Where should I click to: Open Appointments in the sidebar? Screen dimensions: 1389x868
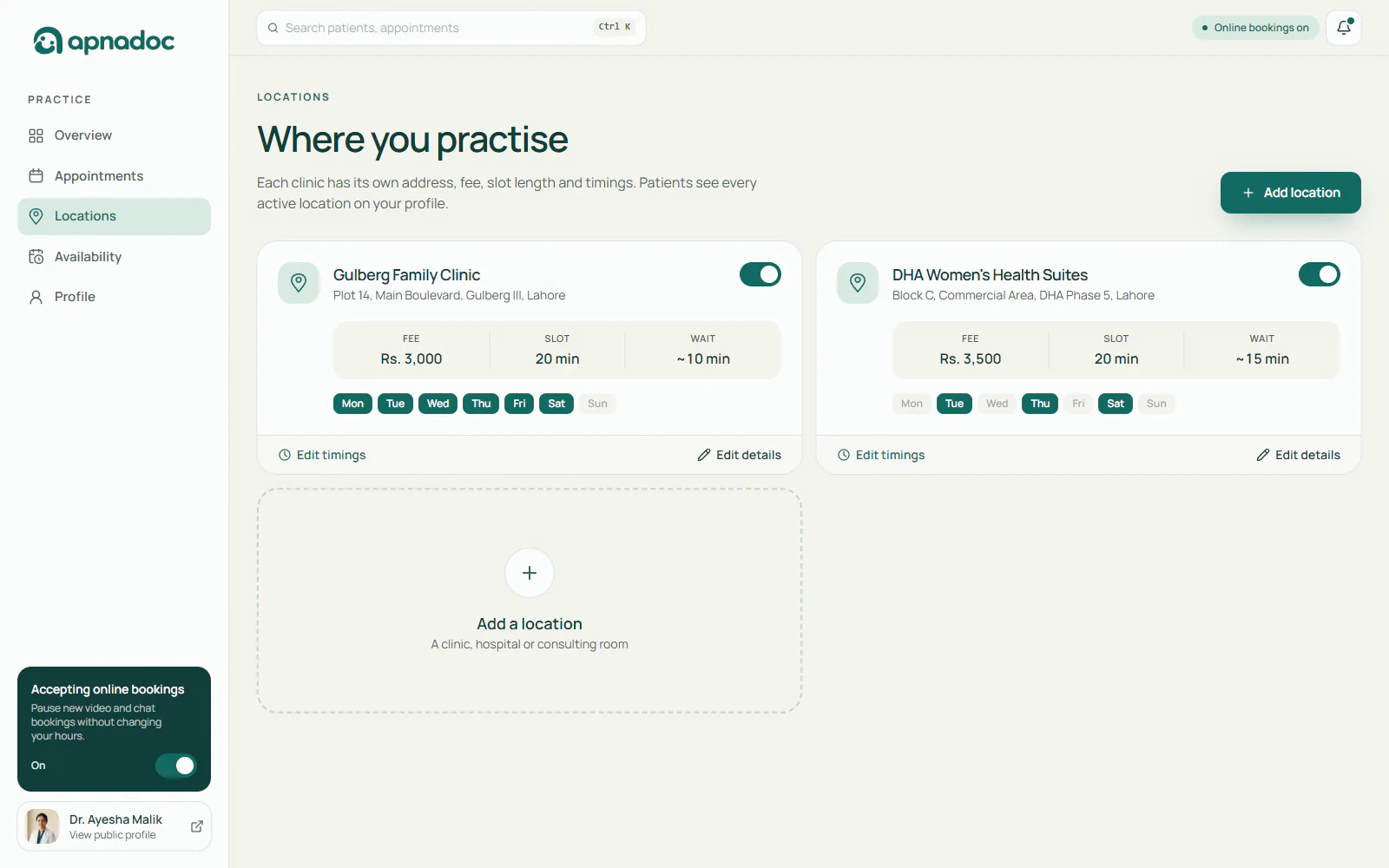[x=114, y=176]
